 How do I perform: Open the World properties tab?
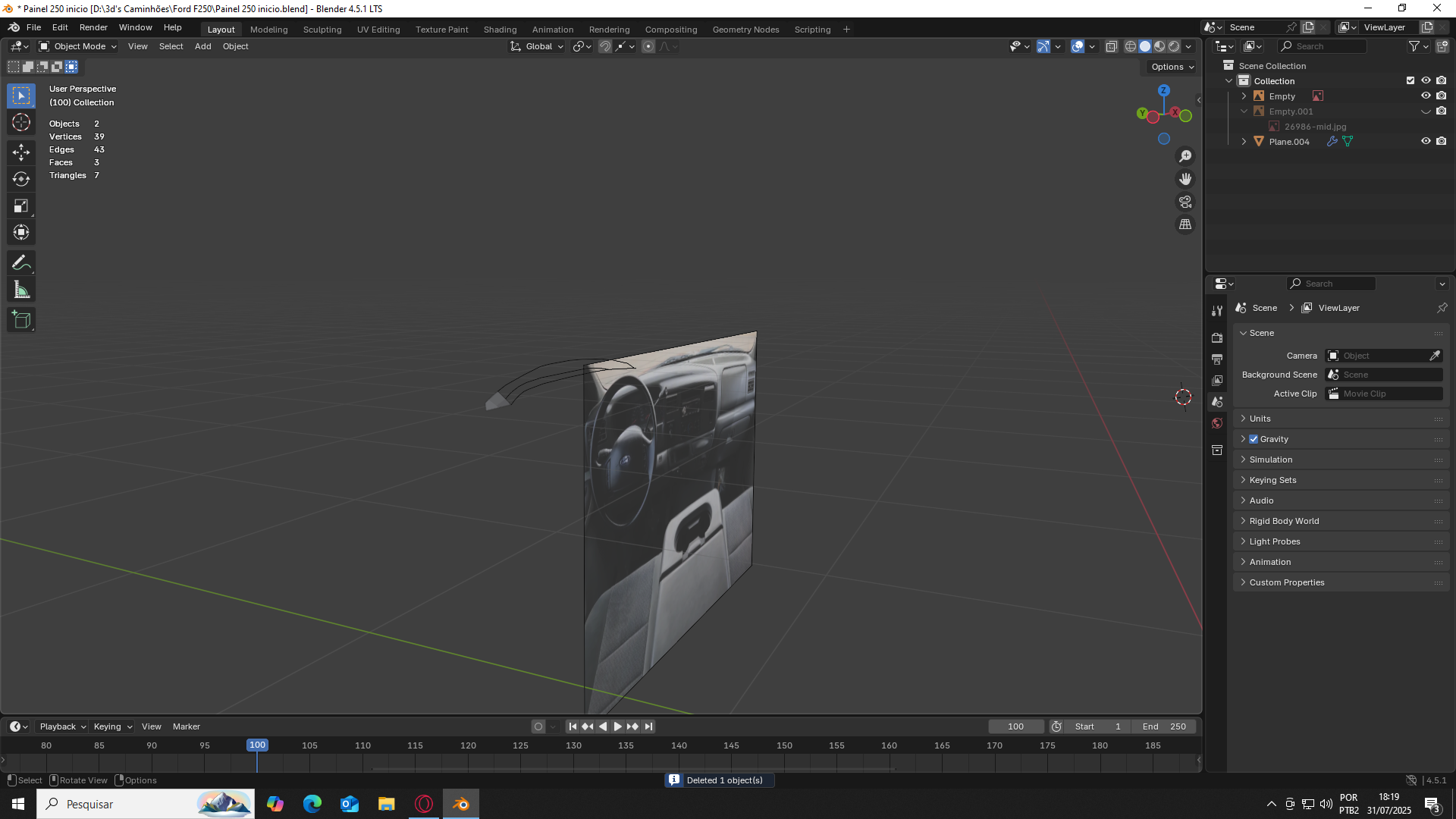click(x=1217, y=423)
